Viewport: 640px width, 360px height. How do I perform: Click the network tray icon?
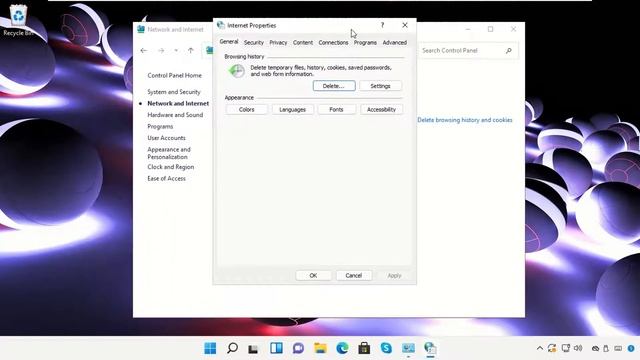[x=565, y=348]
